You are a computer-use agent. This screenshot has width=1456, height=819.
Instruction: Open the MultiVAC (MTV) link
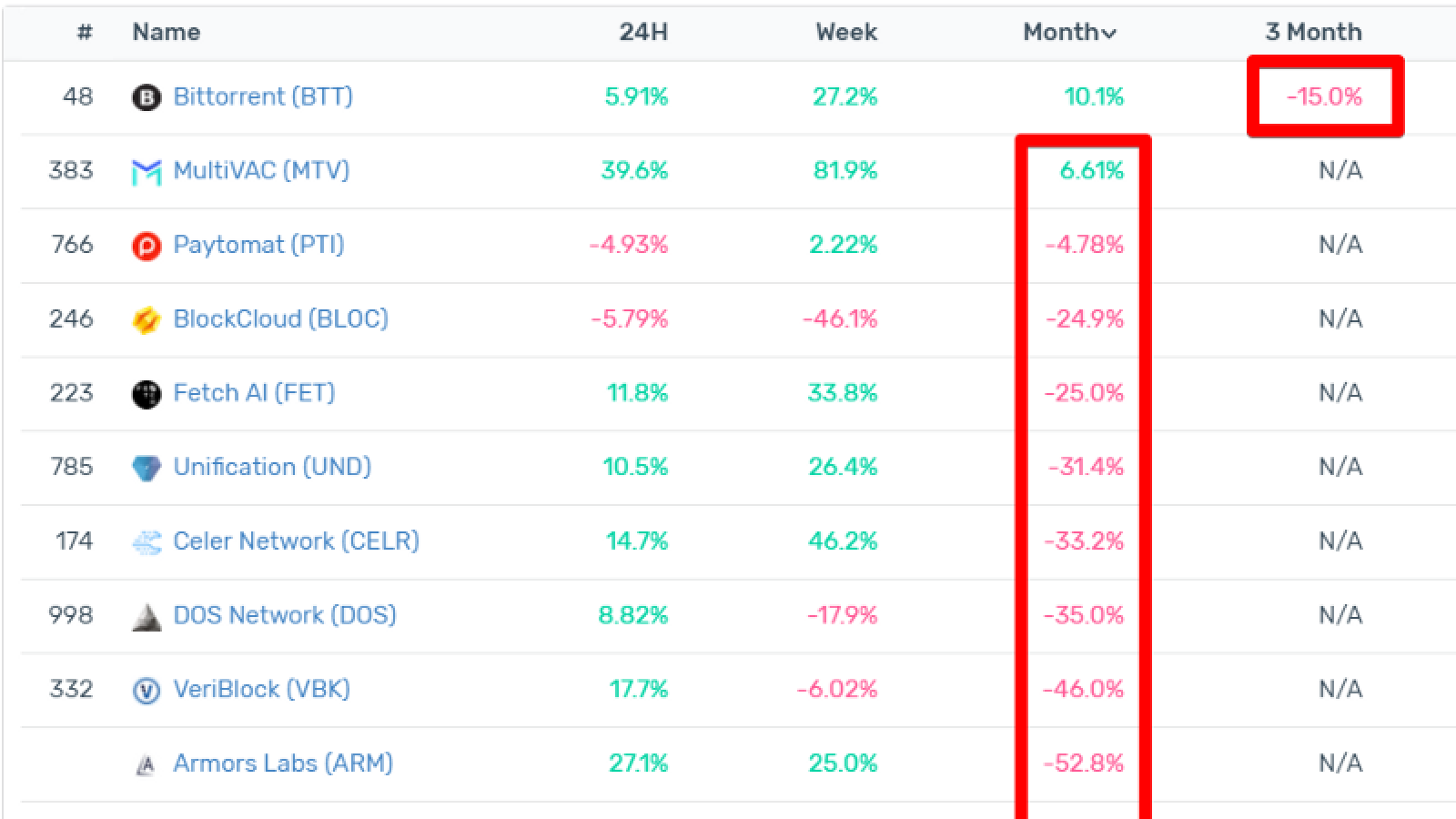coord(261,170)
